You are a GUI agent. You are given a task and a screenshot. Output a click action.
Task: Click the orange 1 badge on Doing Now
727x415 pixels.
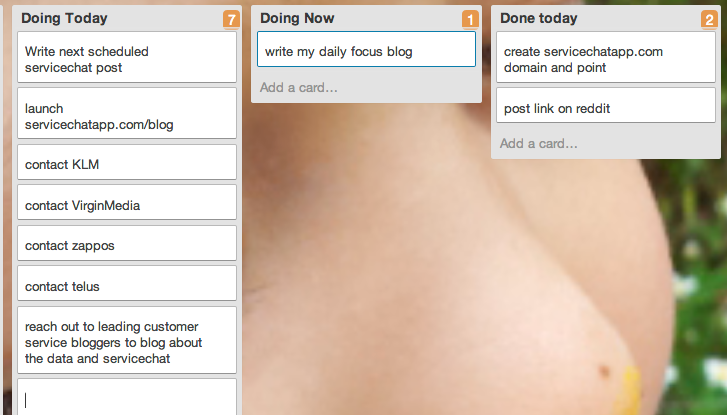470,20
